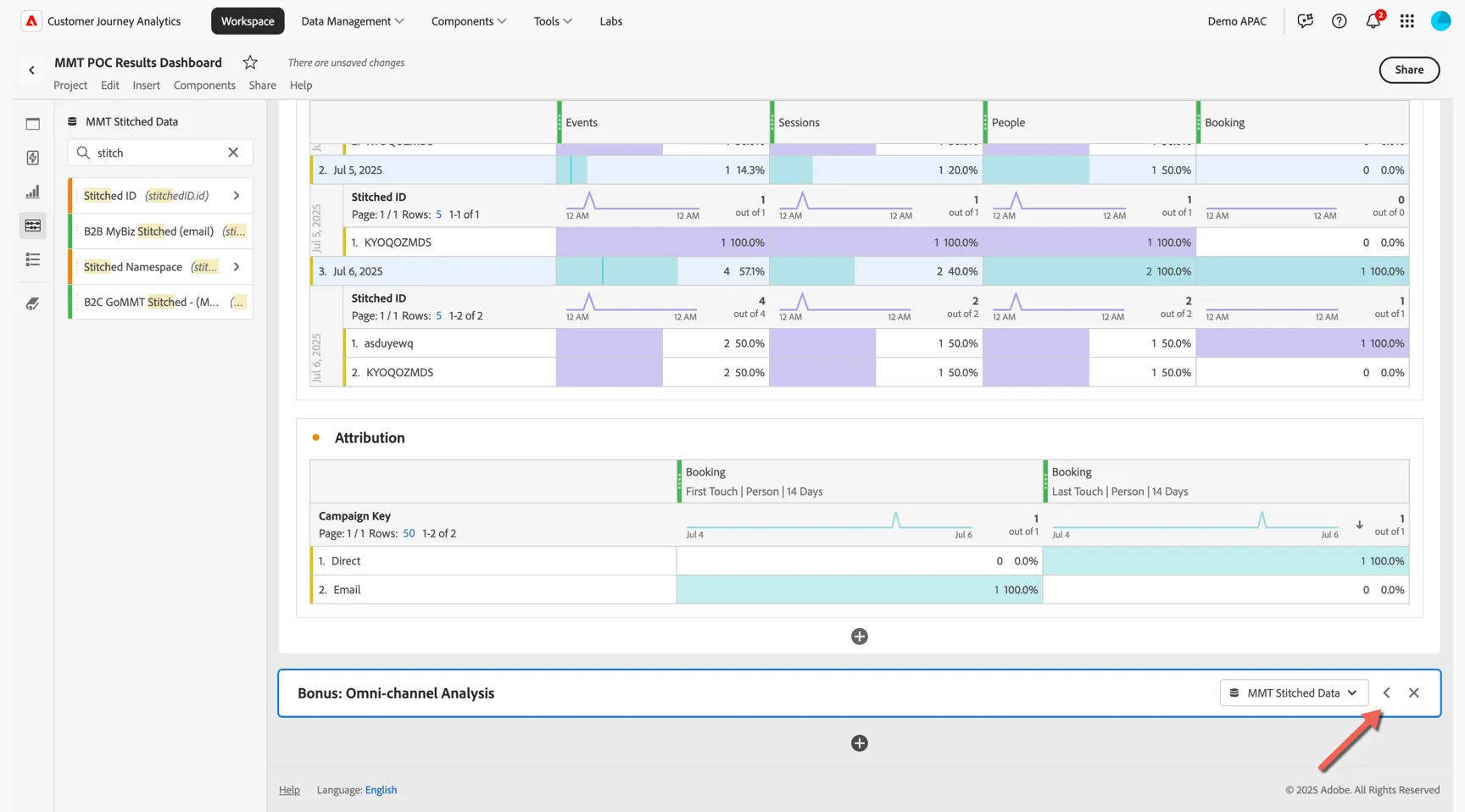1465x812 pixels.
Task: Click the Share button
Action: (1409, 70)
